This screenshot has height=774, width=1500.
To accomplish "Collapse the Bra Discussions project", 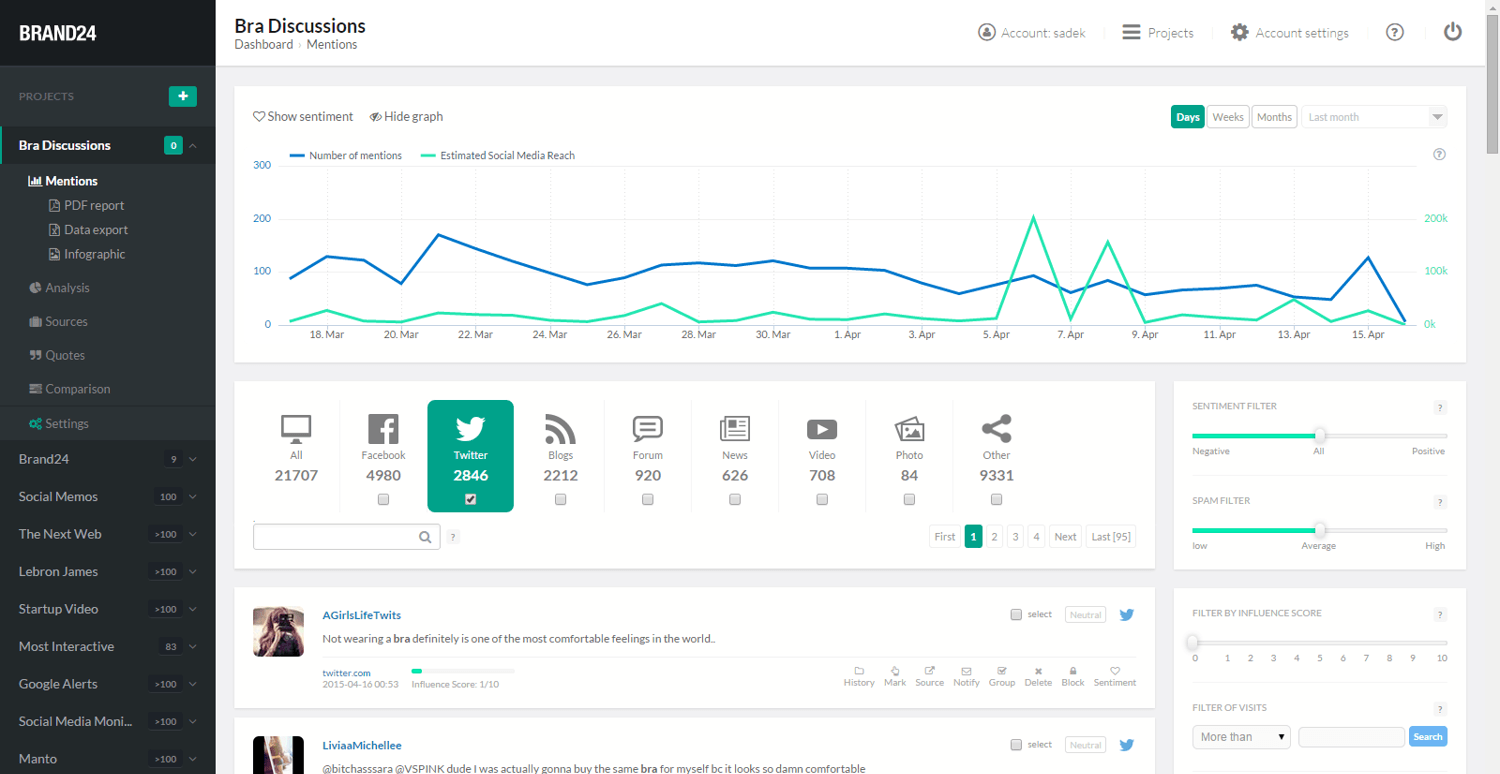I will click(193, 145).
